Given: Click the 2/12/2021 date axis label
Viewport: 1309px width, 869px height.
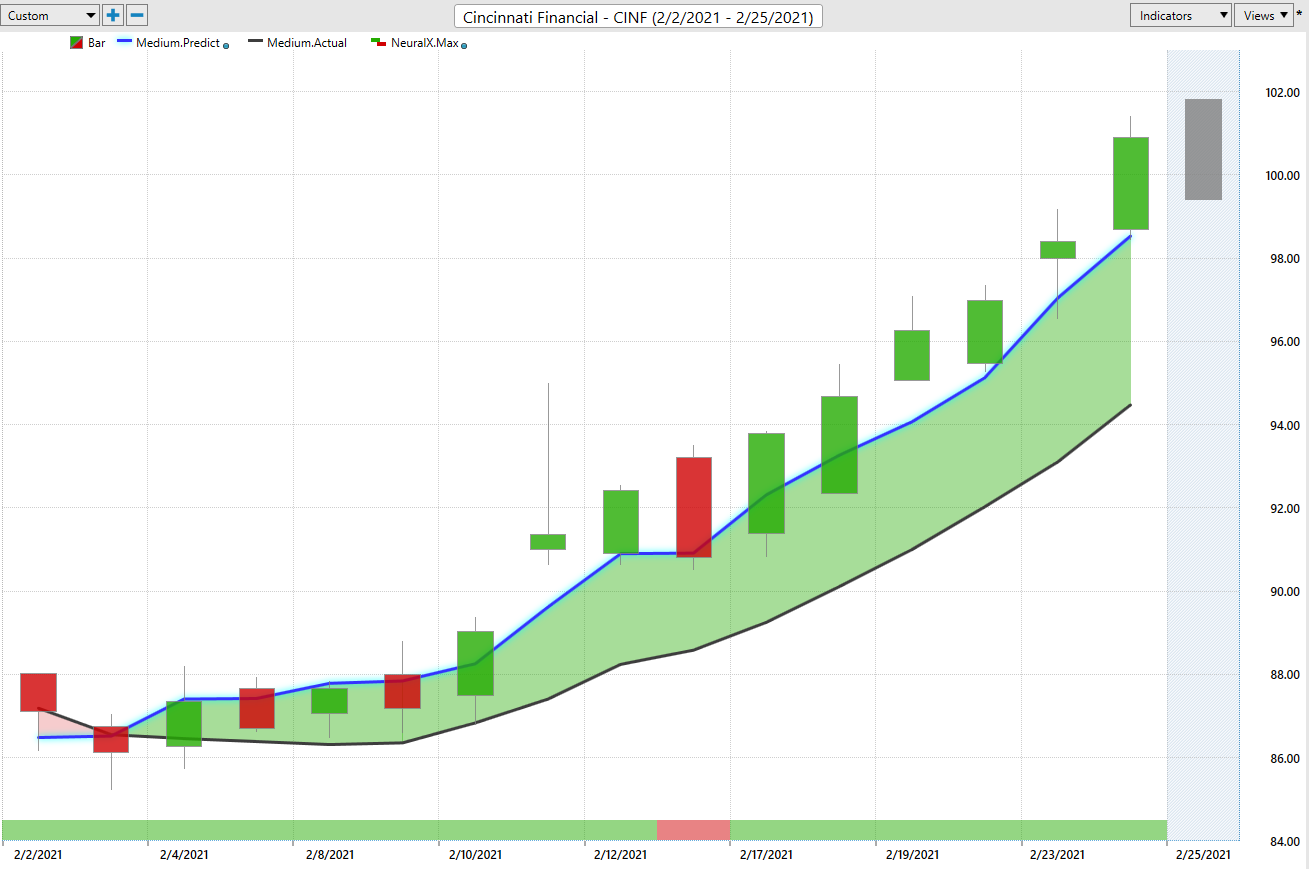Looking at the screenshot, I should (x=621, y=855).
